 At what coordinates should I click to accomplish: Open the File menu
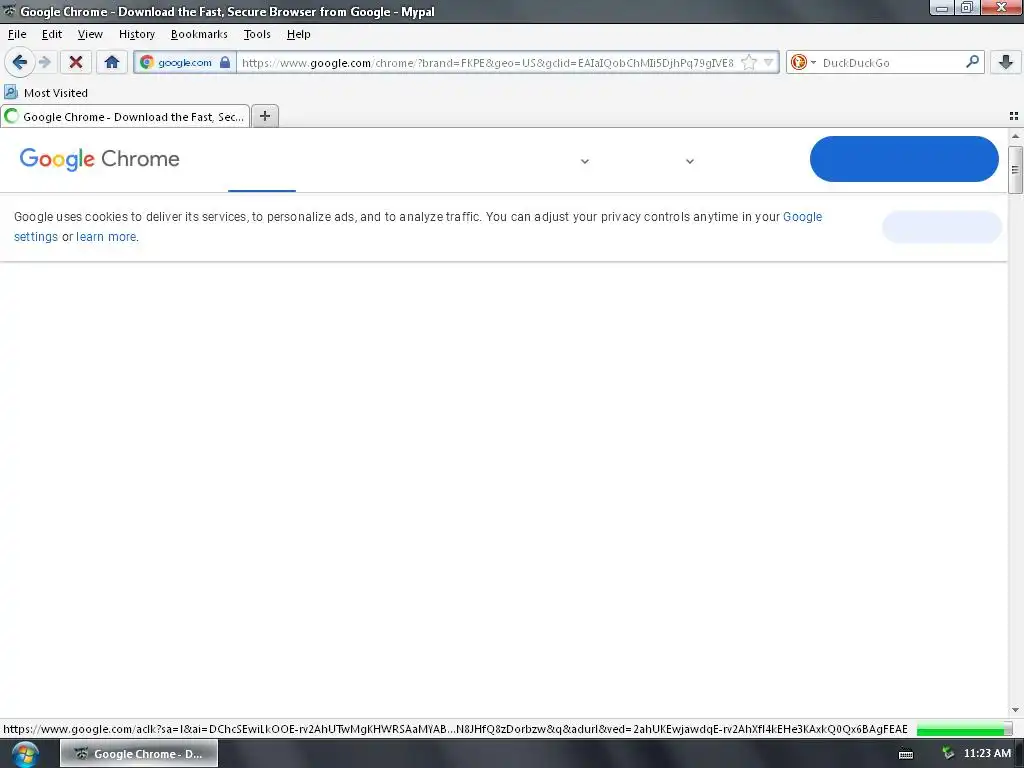[17, 35]
